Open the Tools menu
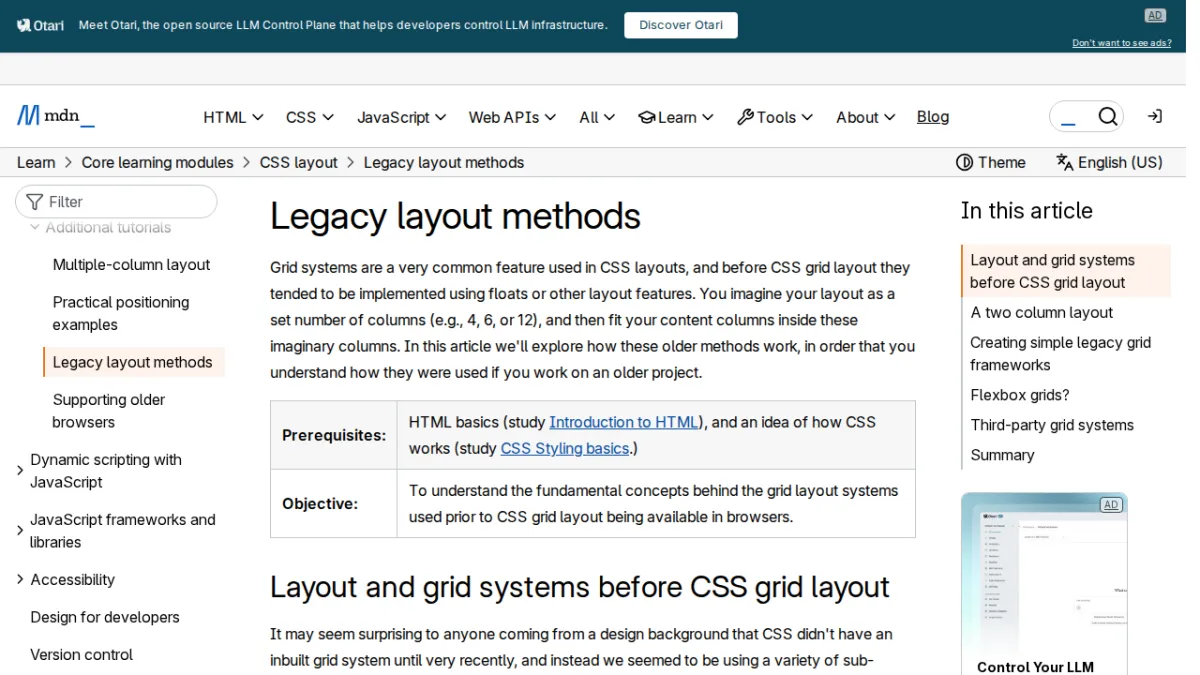Viewport: 1200px width, 675px height. coord(775,117)
